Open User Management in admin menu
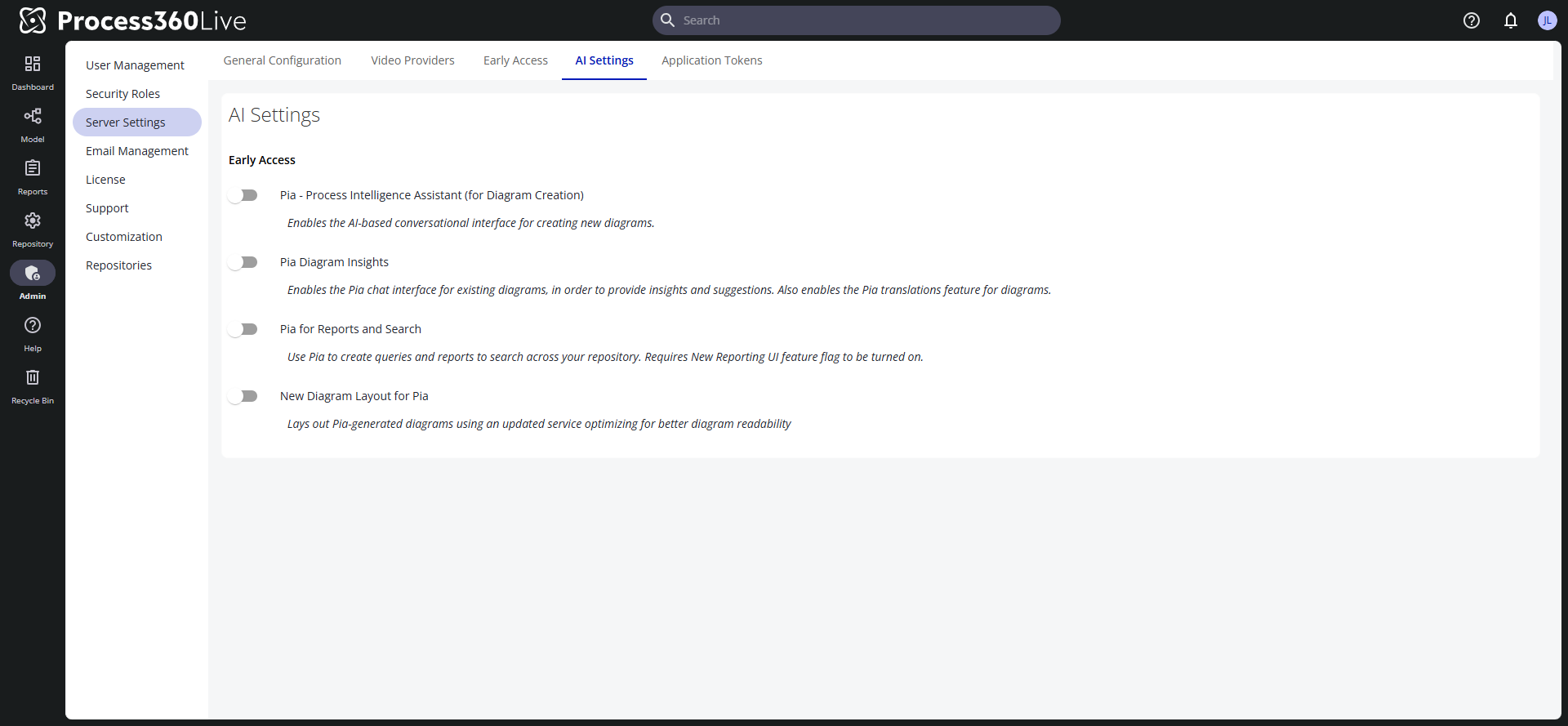Viewport: 1568px width, 726px height. pyautogui.click(x=137, y=65)
